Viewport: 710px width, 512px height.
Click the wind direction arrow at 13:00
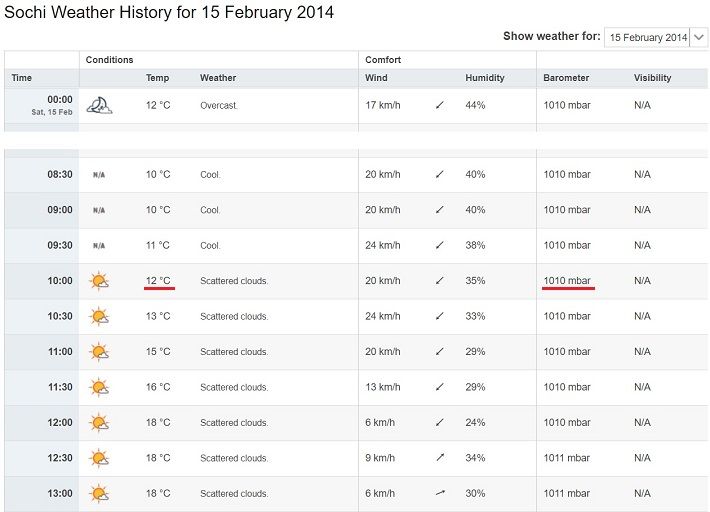tap(439, 493)
